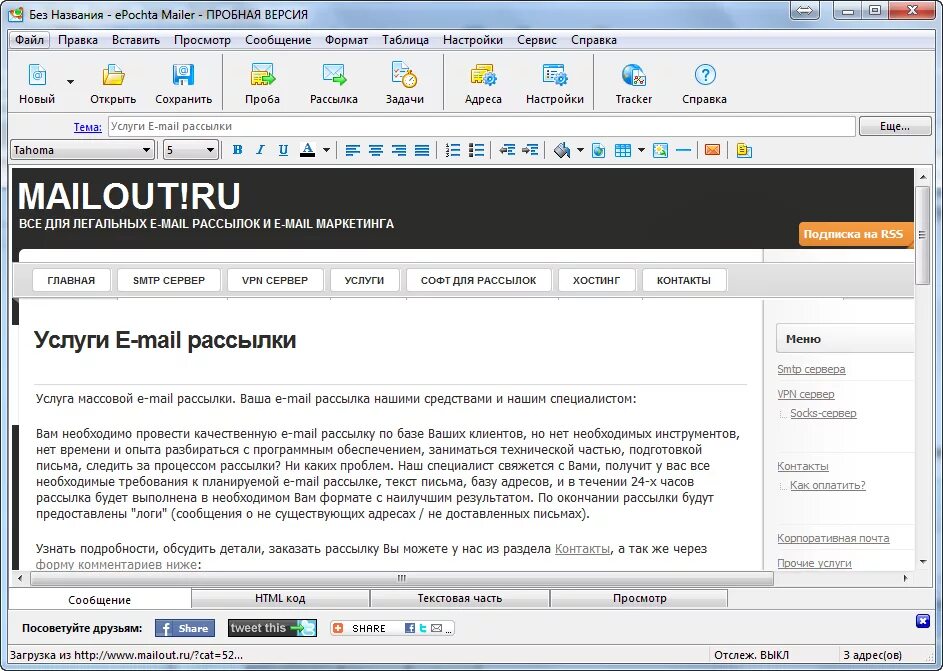
Task: Open the Таблица menu
Action: (405, 40)
